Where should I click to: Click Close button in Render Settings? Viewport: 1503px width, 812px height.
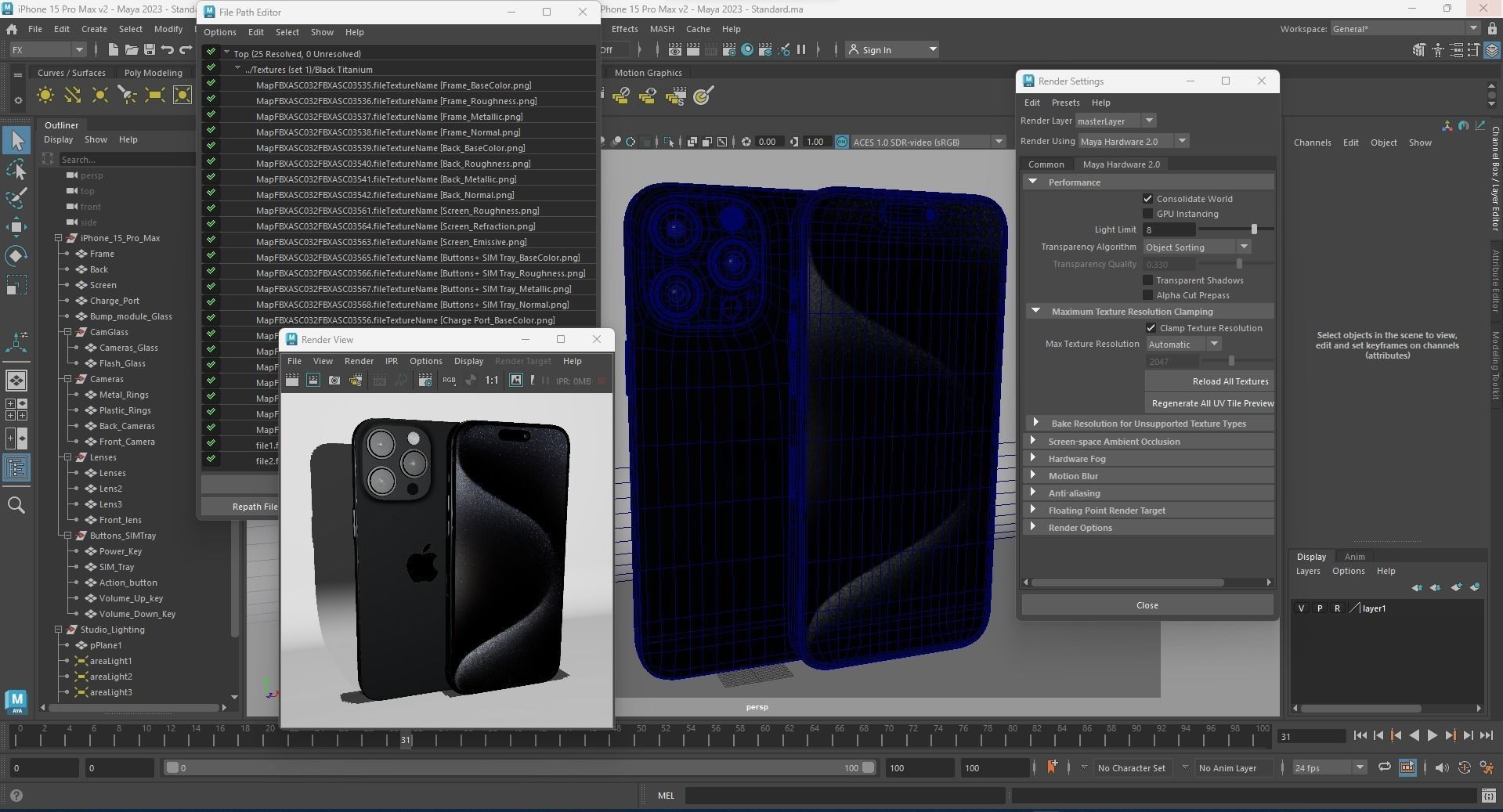pos(1147,605)
